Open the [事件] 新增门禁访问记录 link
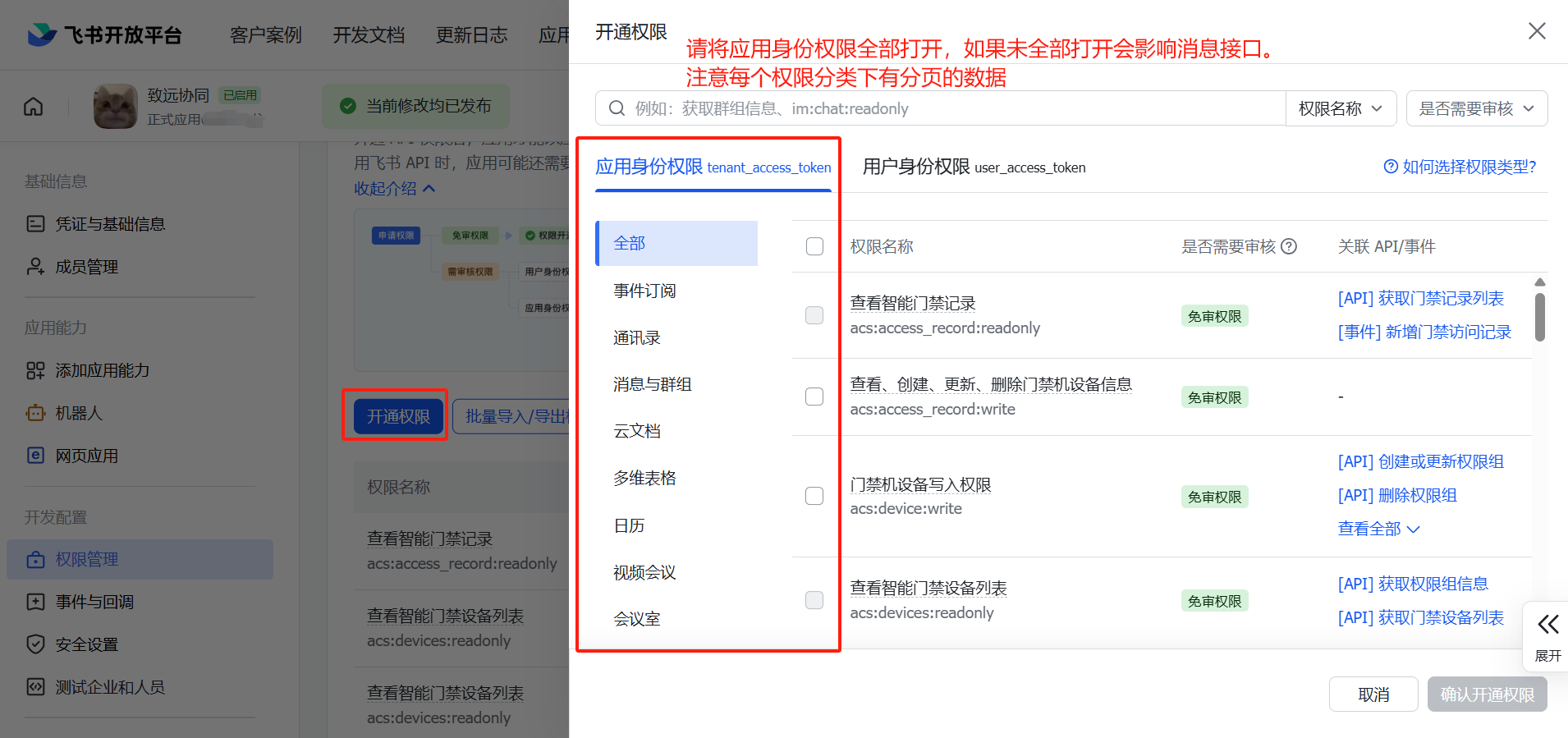1568x738 pixels. 1424,332
